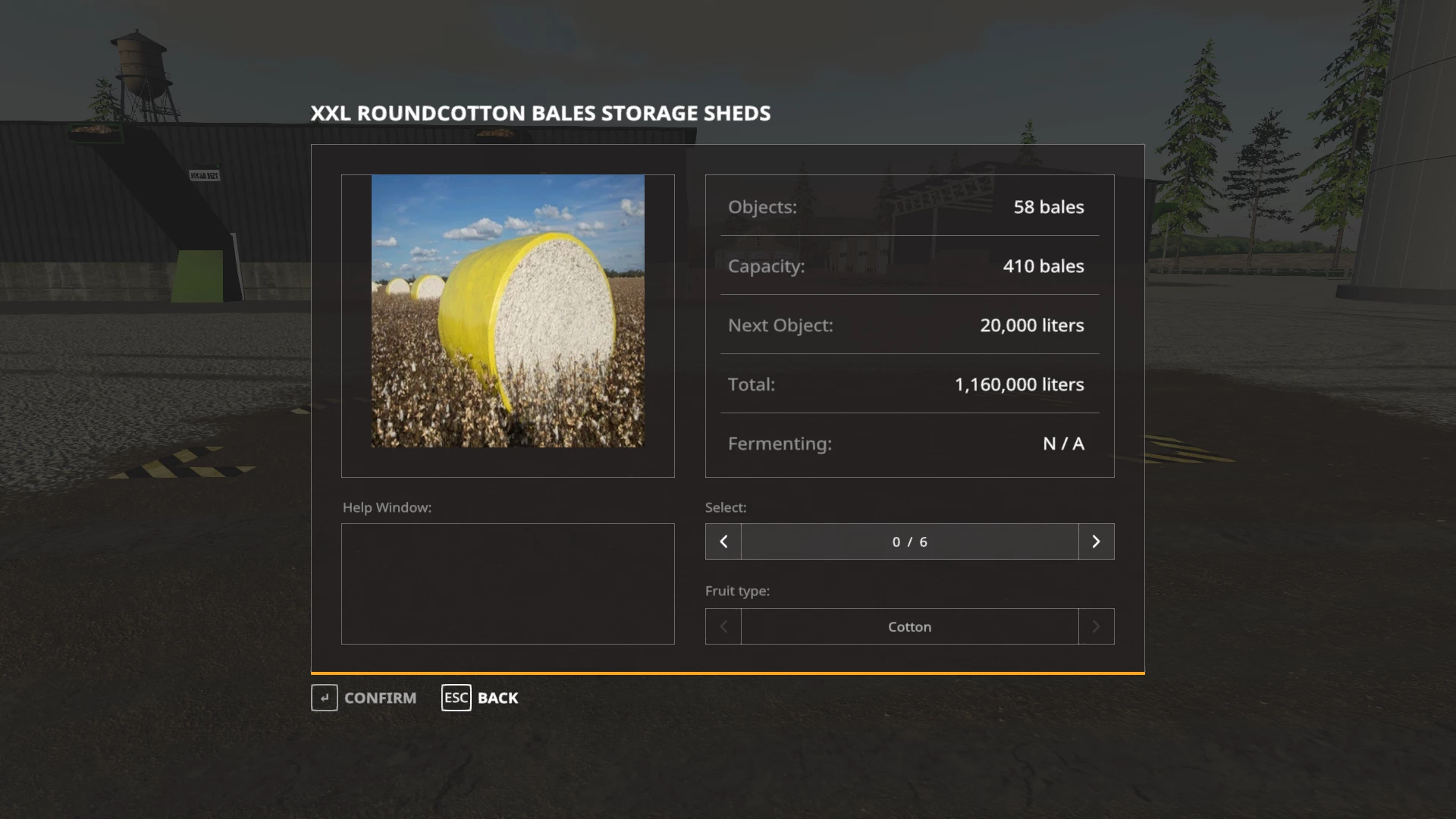1456x819 pixels.
Task: Click the ESC key icon
Action: pyautogui.click(x=457, y=698)
